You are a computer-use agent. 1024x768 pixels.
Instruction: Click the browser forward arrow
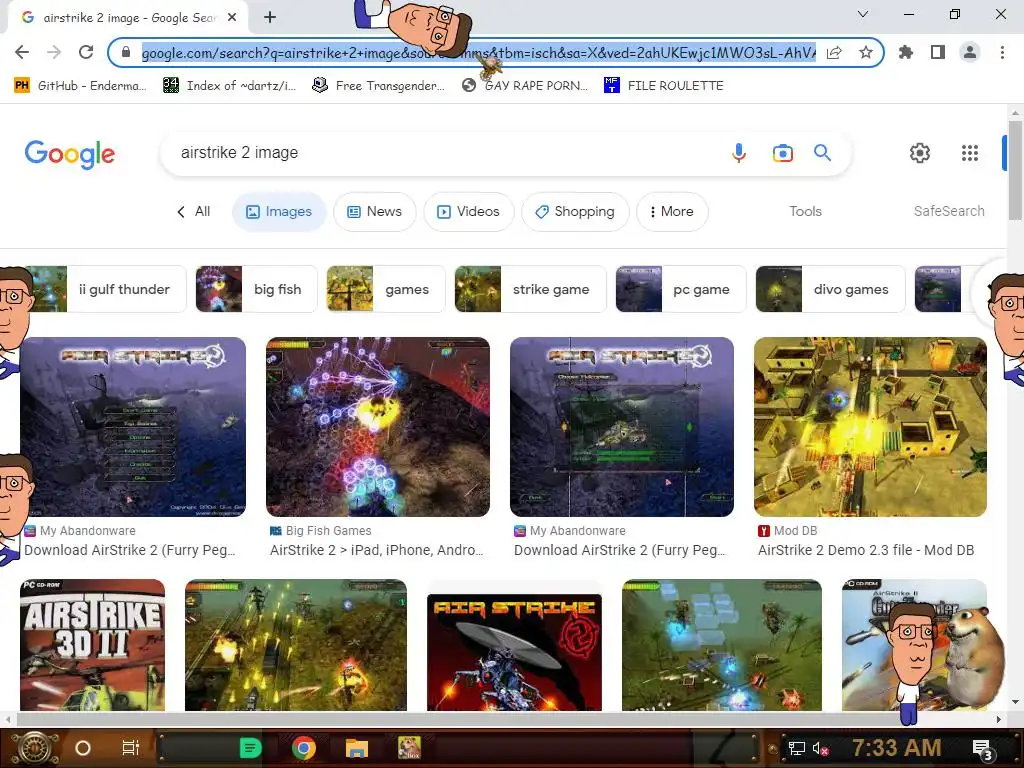click(54, 52)
